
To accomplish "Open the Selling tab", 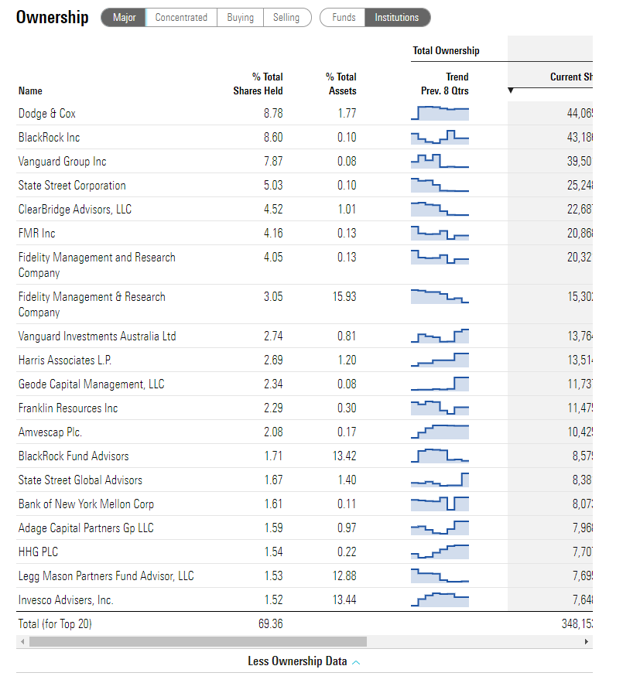I will click(x=287, y=17).
